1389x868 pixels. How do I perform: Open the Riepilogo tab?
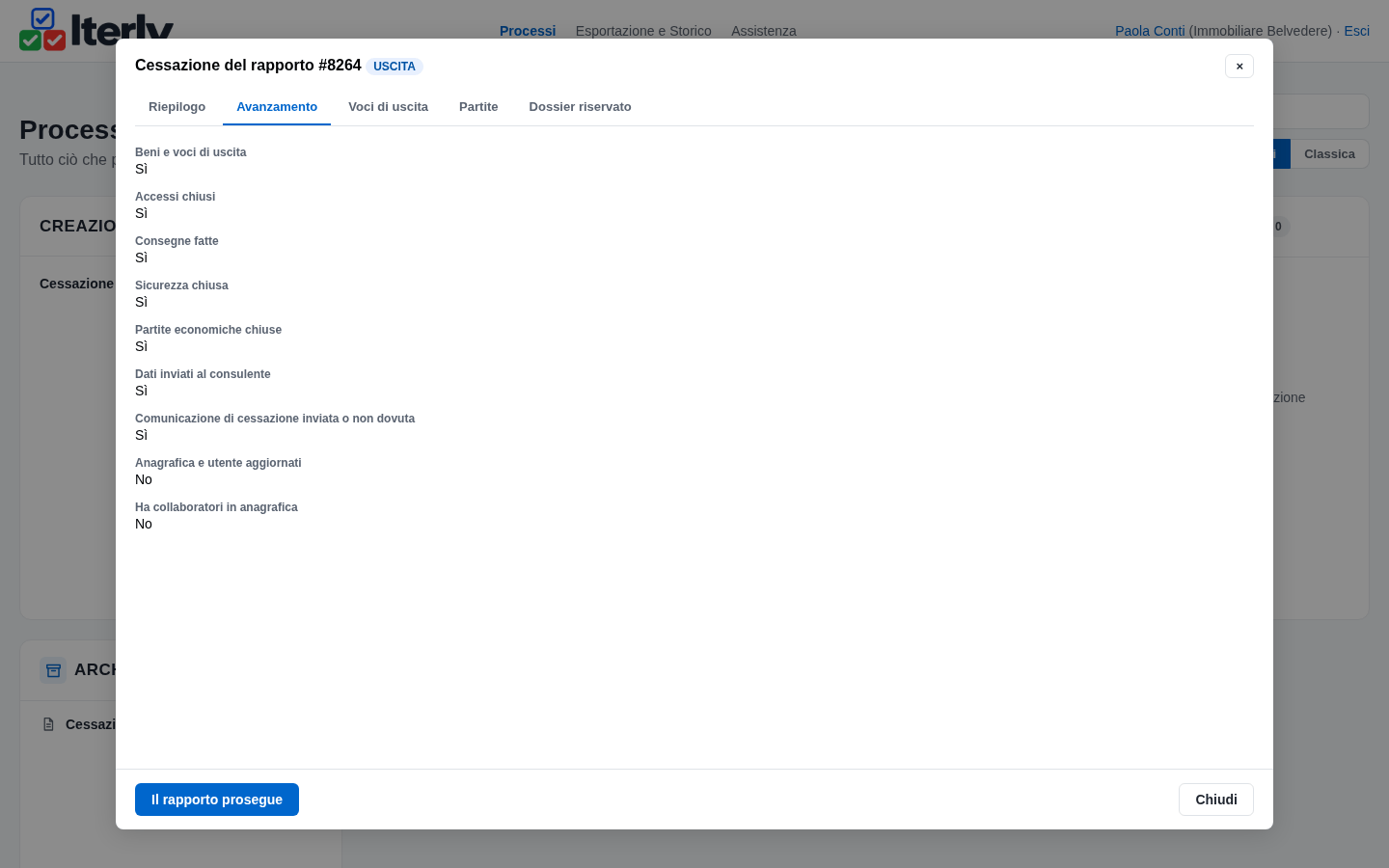(x=177, y=107)
